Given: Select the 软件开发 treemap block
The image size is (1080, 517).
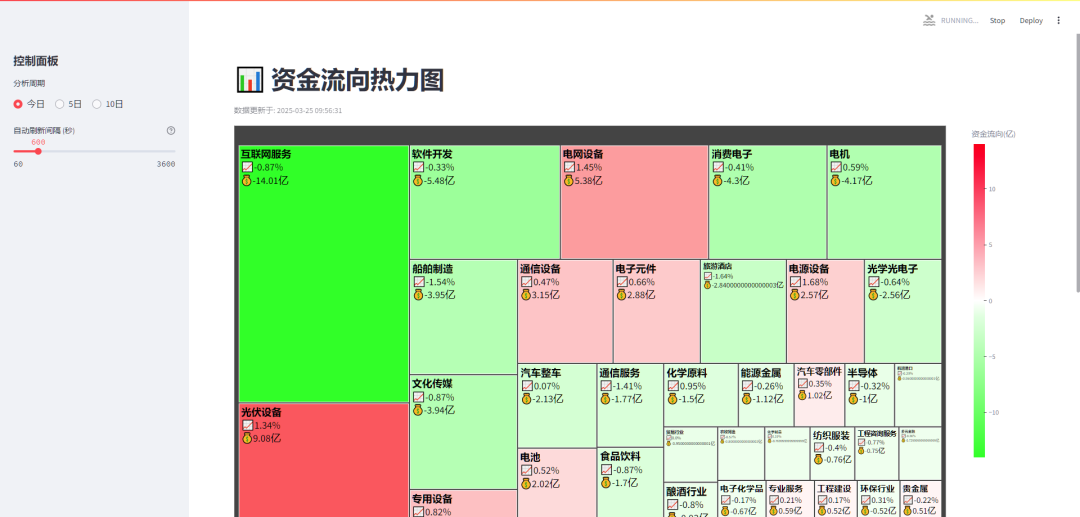Looking at the screenshot, I should 485,202.
